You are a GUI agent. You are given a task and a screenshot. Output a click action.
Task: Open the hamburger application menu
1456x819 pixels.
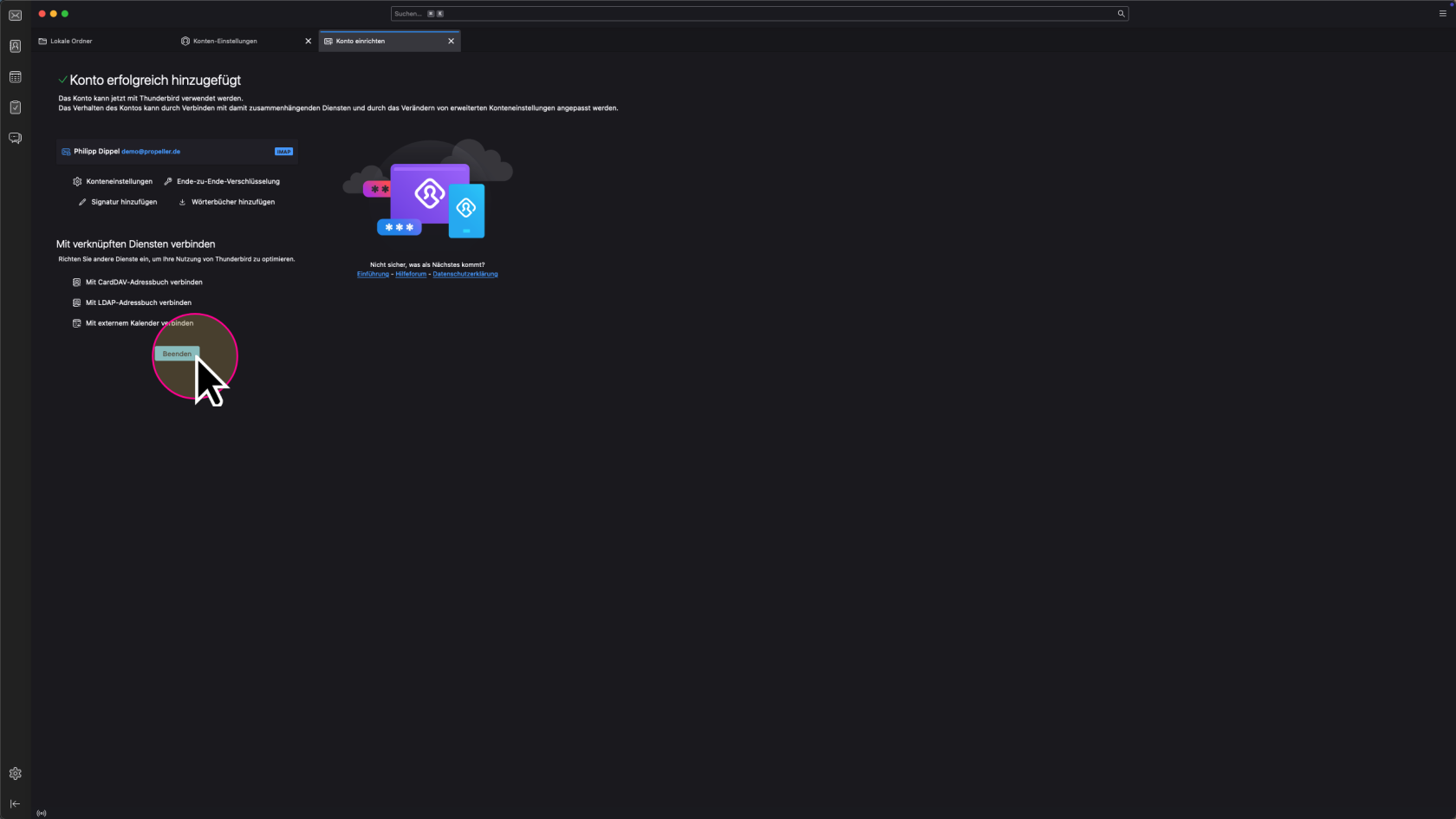(x=1442, y=13)
